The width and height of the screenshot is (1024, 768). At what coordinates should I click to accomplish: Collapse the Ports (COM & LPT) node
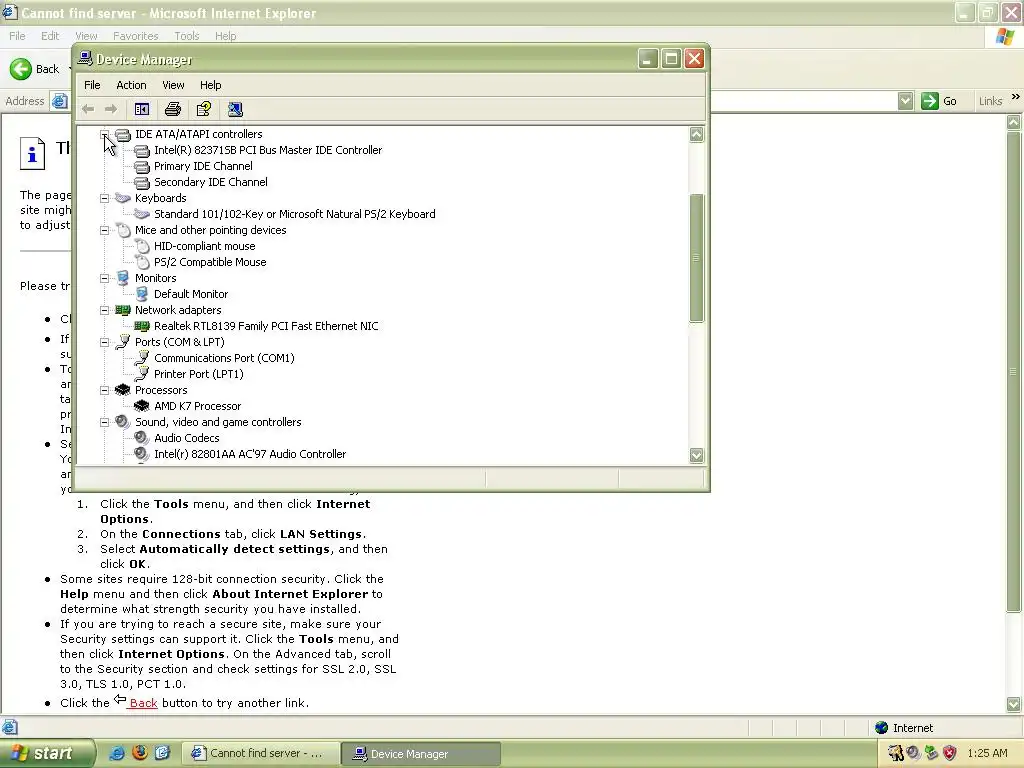click(104, 342)
